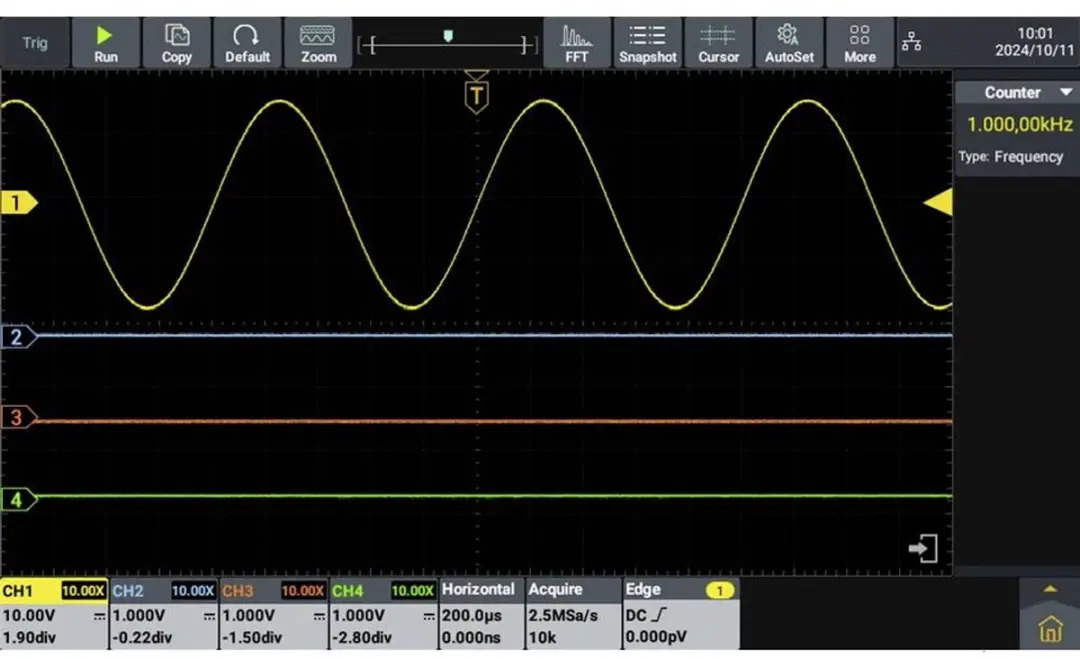The width and height of the screenshot is (1080, 659).
Task: Tap the CH3 -1.50div offset value
Action: pyautogui.click(x=252, y=637)
